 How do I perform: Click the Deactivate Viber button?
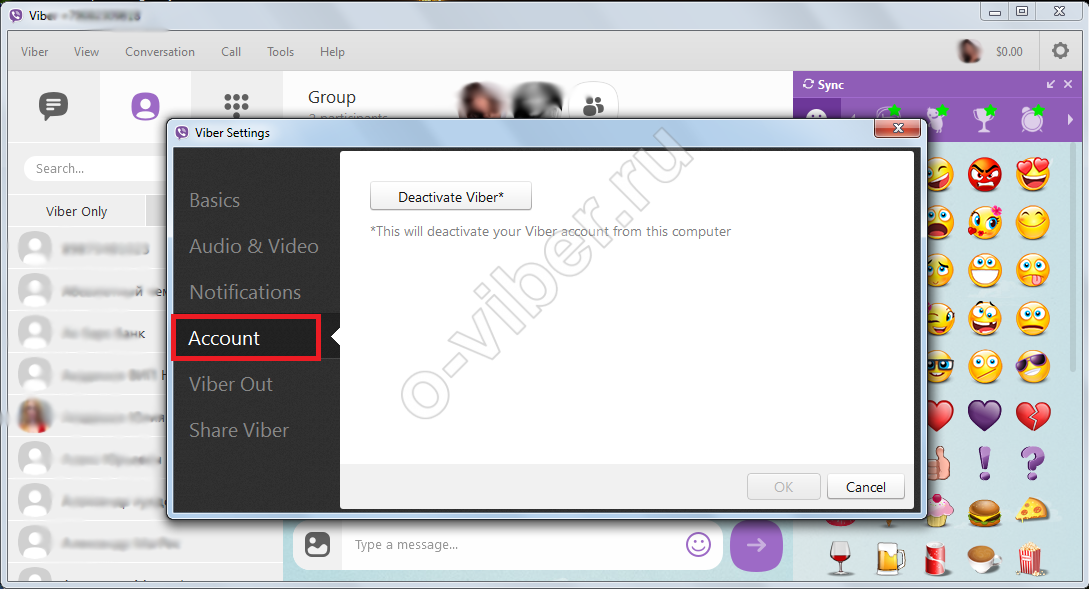[451, 197]
